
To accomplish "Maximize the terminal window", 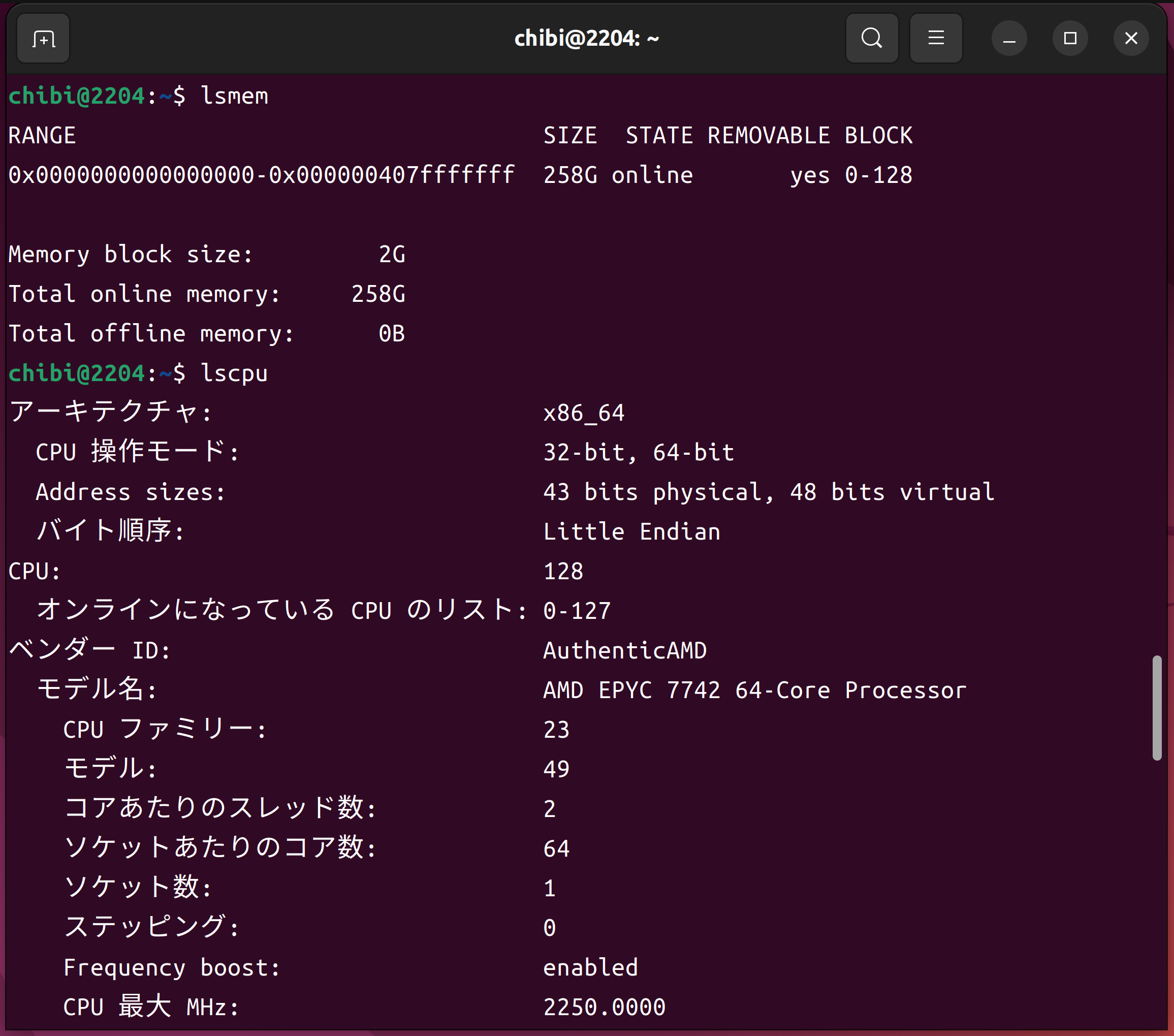I will point(1069,39).
